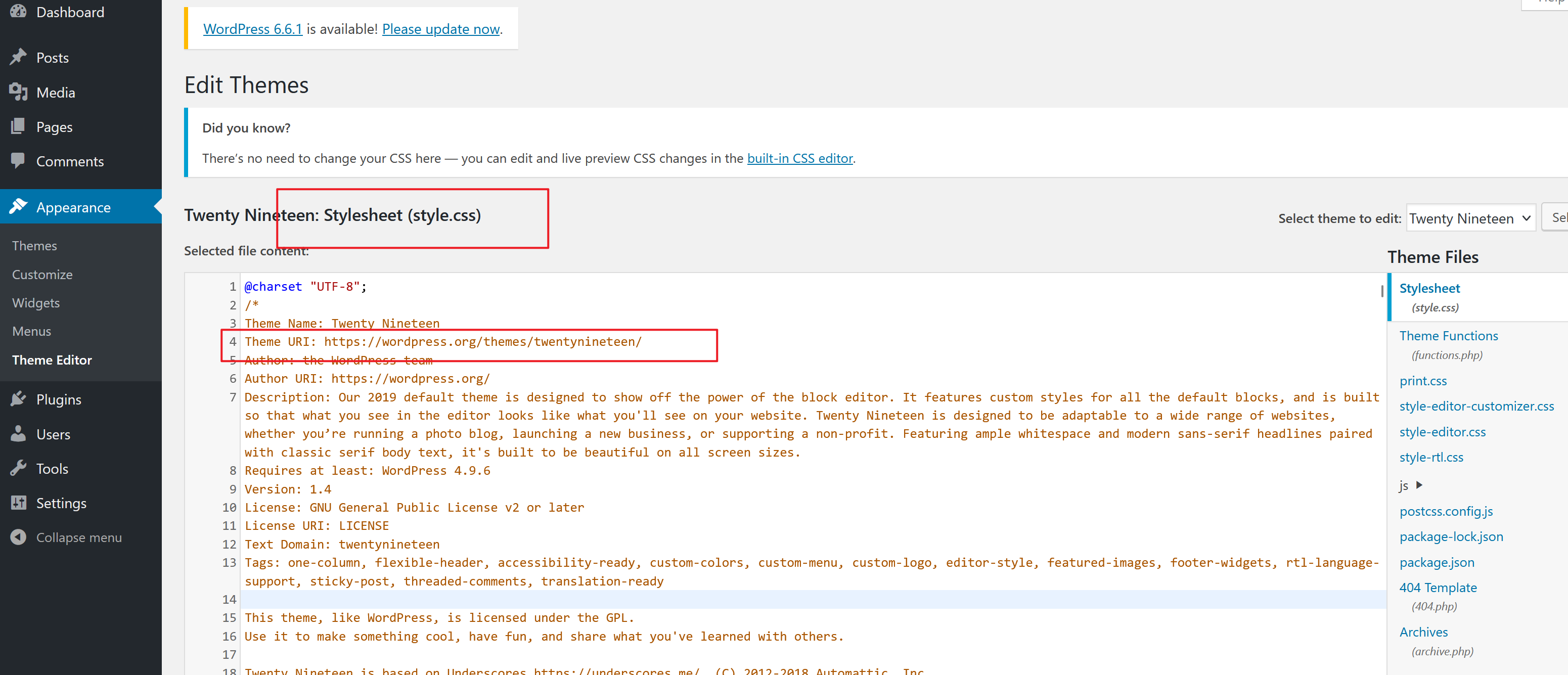The image size is (1568, 675).
Task: Open package.json theme file
Action: click(1437, 562)
